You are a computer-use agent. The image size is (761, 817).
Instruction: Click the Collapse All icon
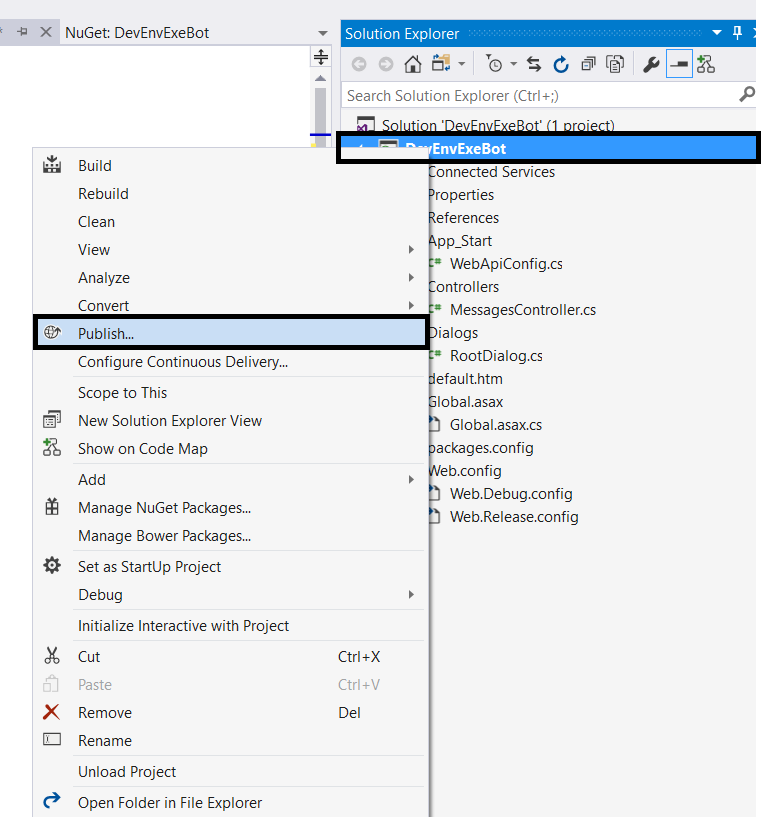588,64
